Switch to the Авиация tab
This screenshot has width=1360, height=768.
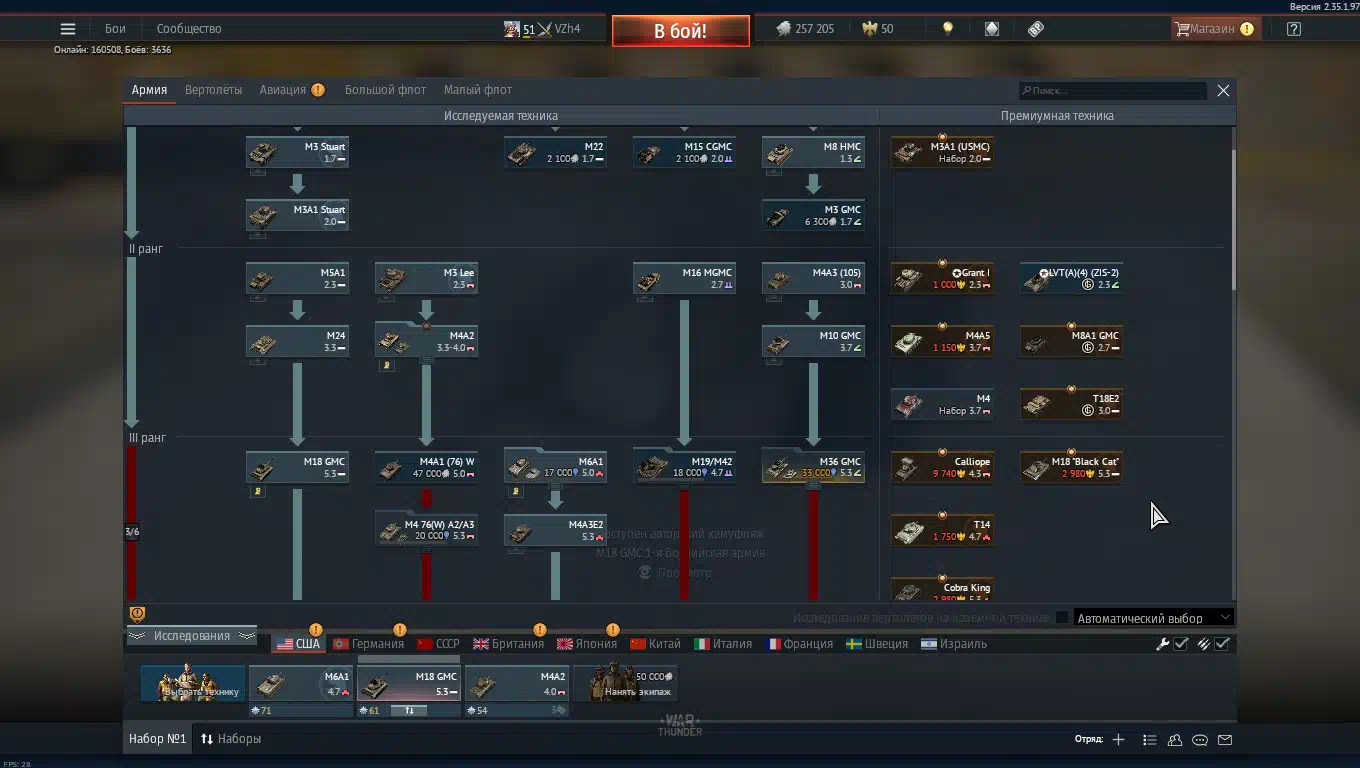click(x=283, y=90)
